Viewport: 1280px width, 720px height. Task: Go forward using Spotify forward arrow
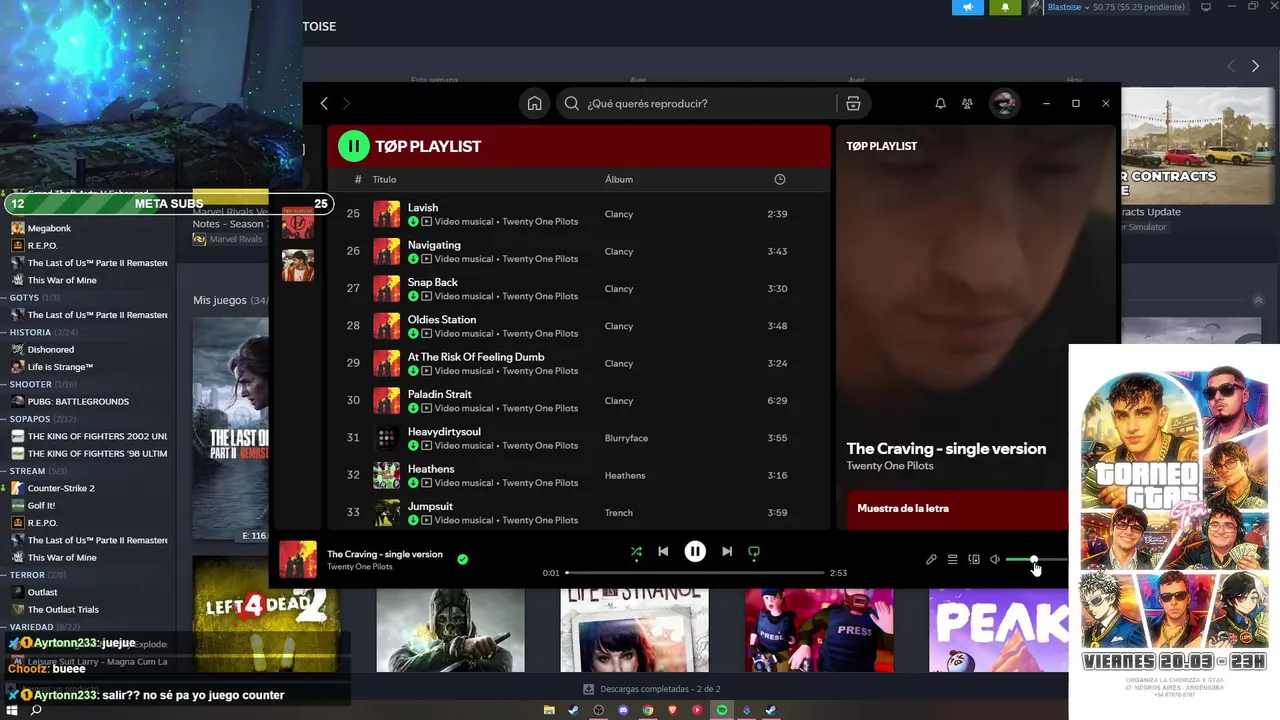(x=347, y=103)
